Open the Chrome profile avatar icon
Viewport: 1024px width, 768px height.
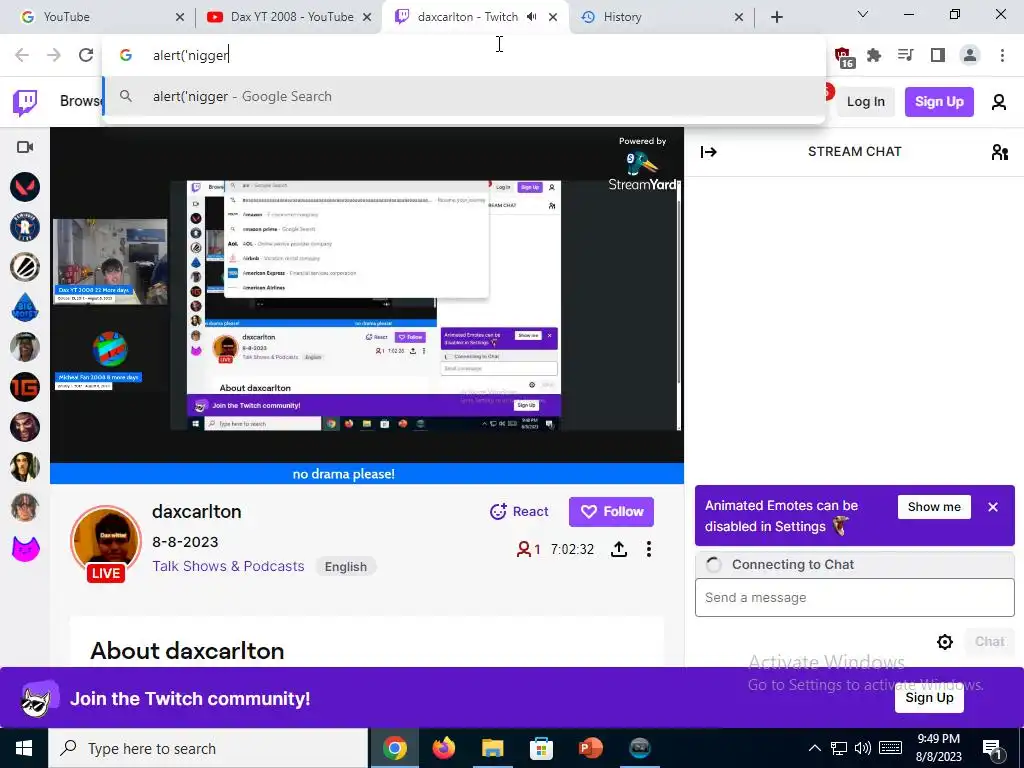970,56
